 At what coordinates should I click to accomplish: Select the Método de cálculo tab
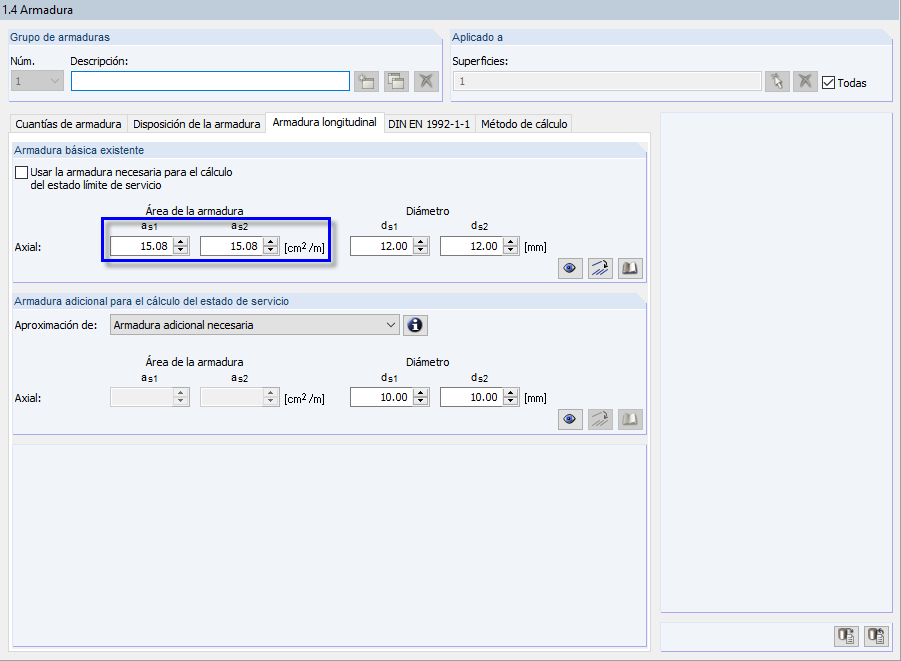(521, 123)
